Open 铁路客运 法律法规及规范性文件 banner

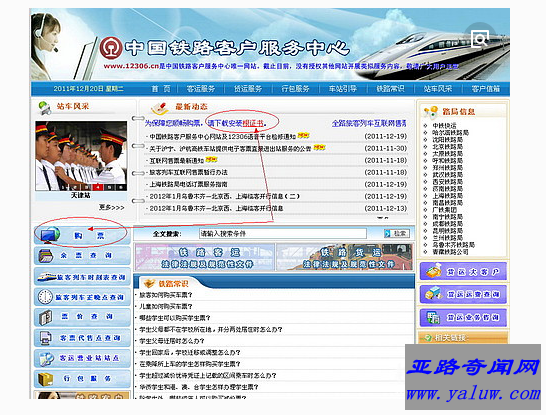(205, 257)
